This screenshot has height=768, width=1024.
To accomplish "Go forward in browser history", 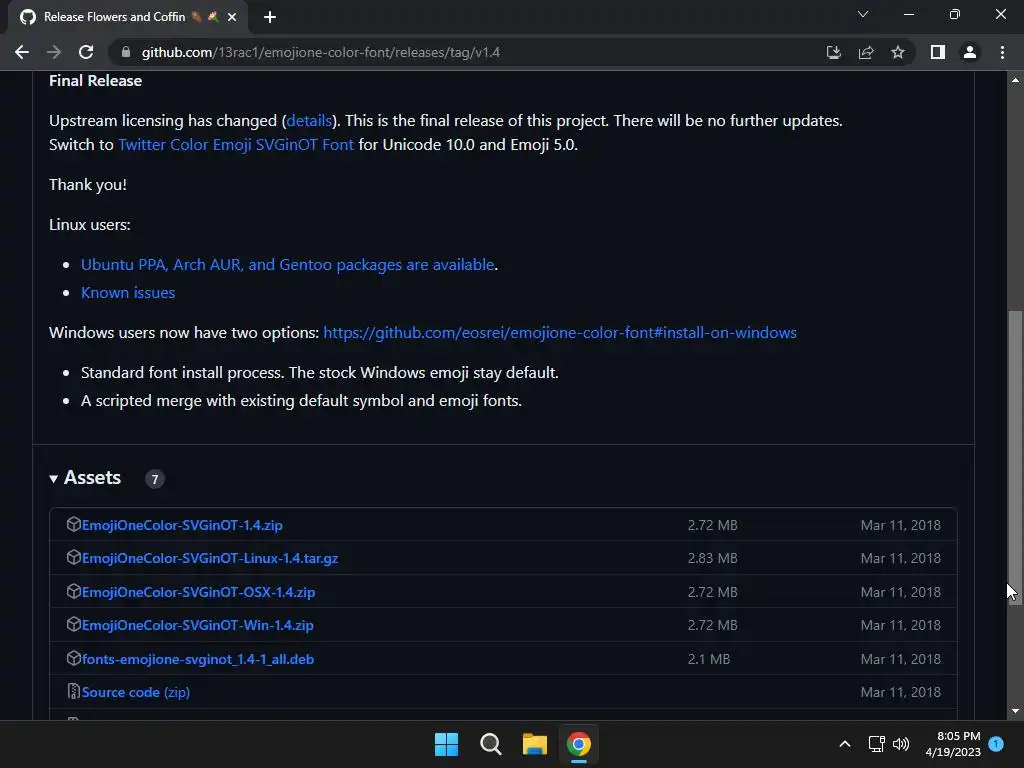I will coord(54,52).
